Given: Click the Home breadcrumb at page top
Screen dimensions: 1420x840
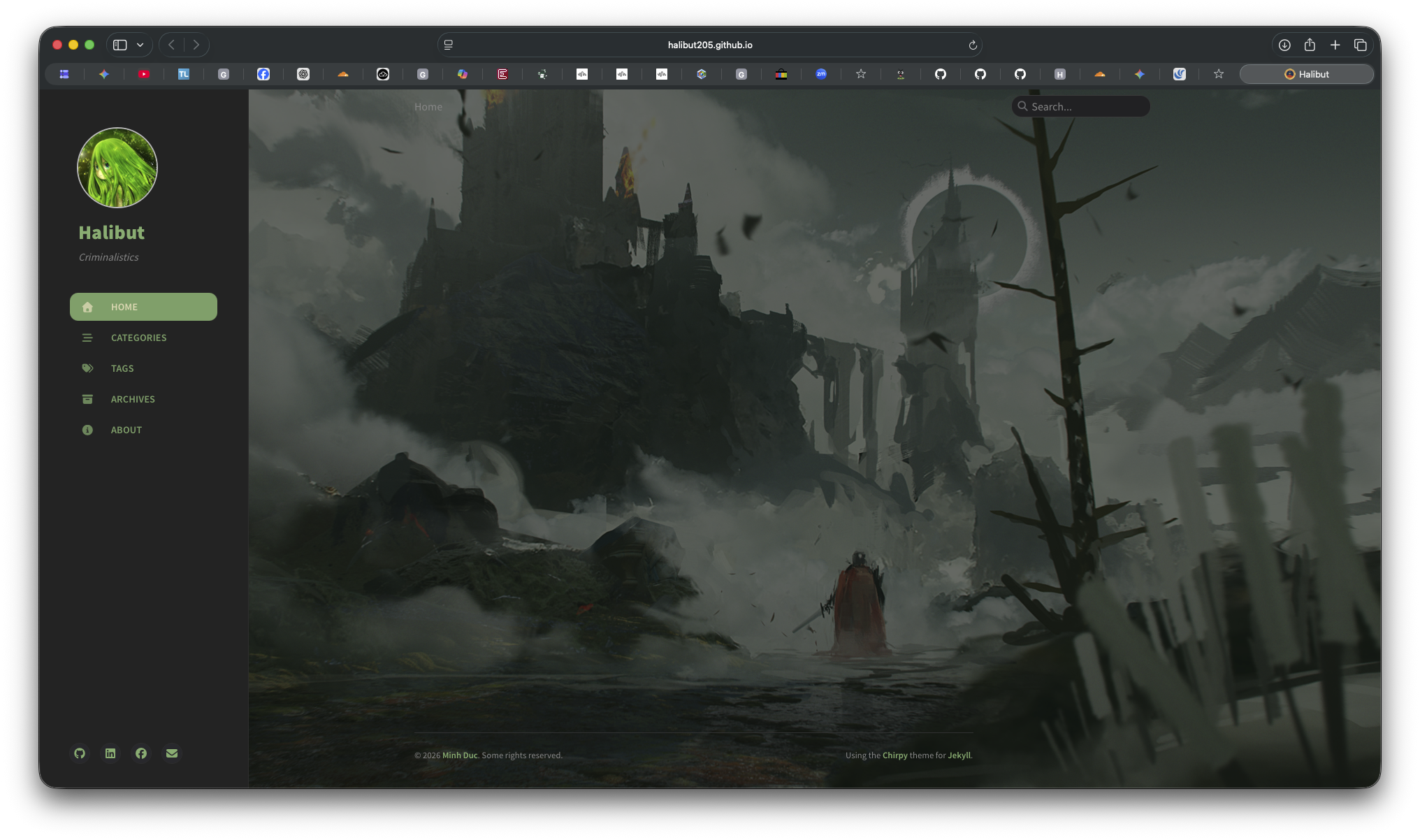Looking at the screenshot, I should pos(428,107).
